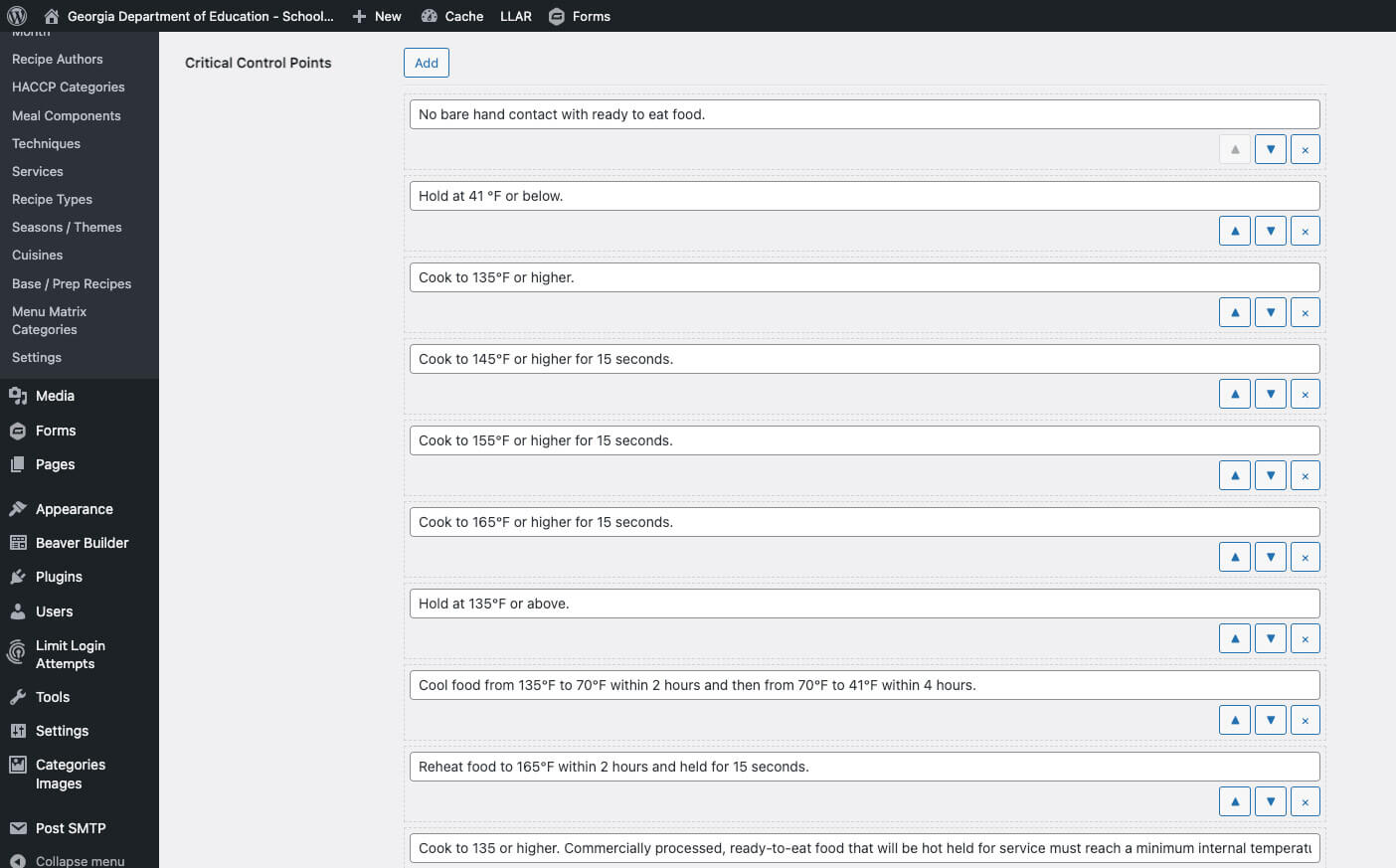
Task: Open the Media library icon in the sidebar
Action: 17,395
